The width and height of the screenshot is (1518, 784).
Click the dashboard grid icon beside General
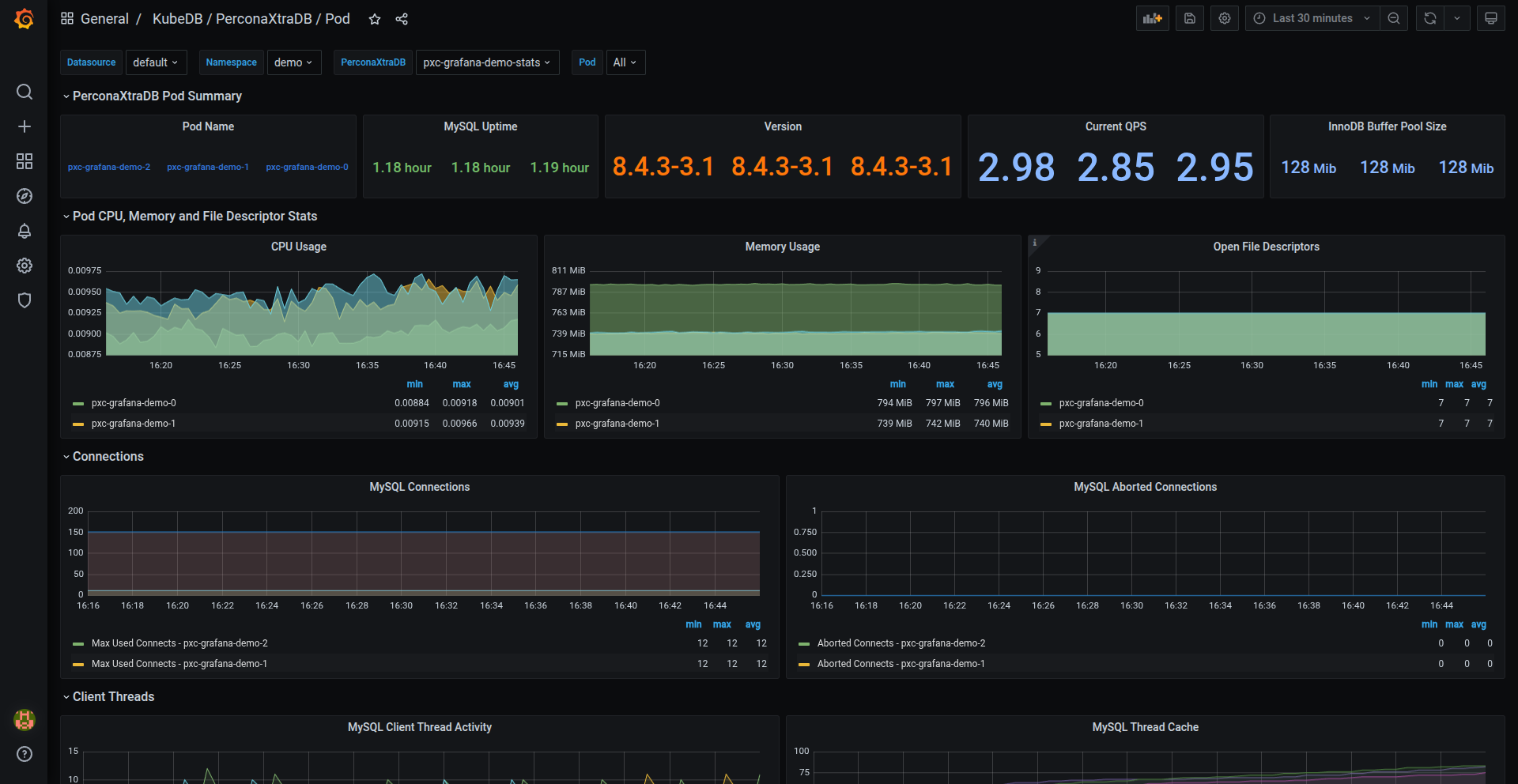pos(67,18)
